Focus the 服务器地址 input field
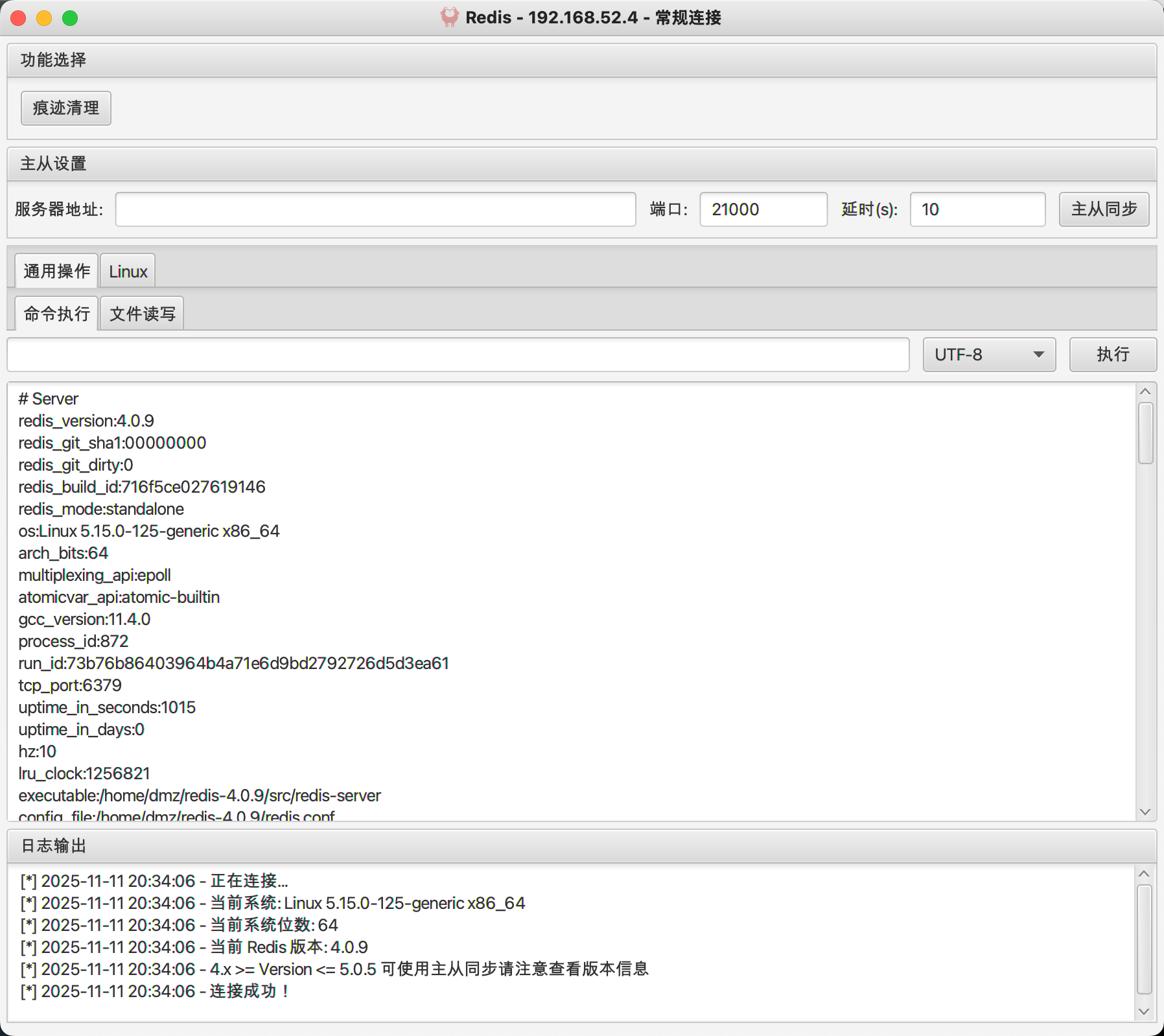The width and height of the screenshot is (1164, 1036). click(375, 209)
